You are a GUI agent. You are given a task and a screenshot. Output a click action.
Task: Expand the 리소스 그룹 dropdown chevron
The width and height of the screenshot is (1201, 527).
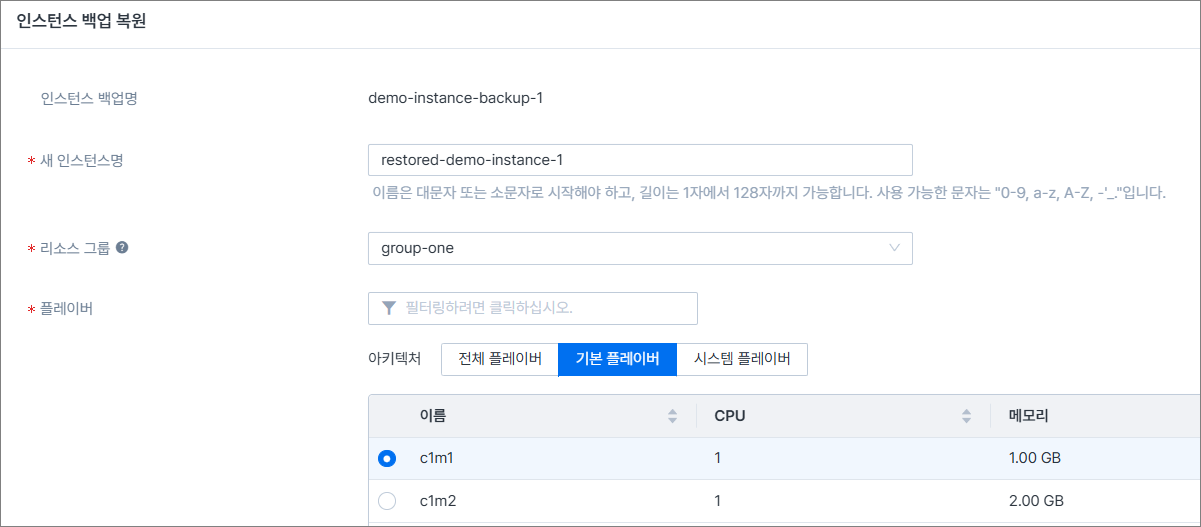point(894,248)
